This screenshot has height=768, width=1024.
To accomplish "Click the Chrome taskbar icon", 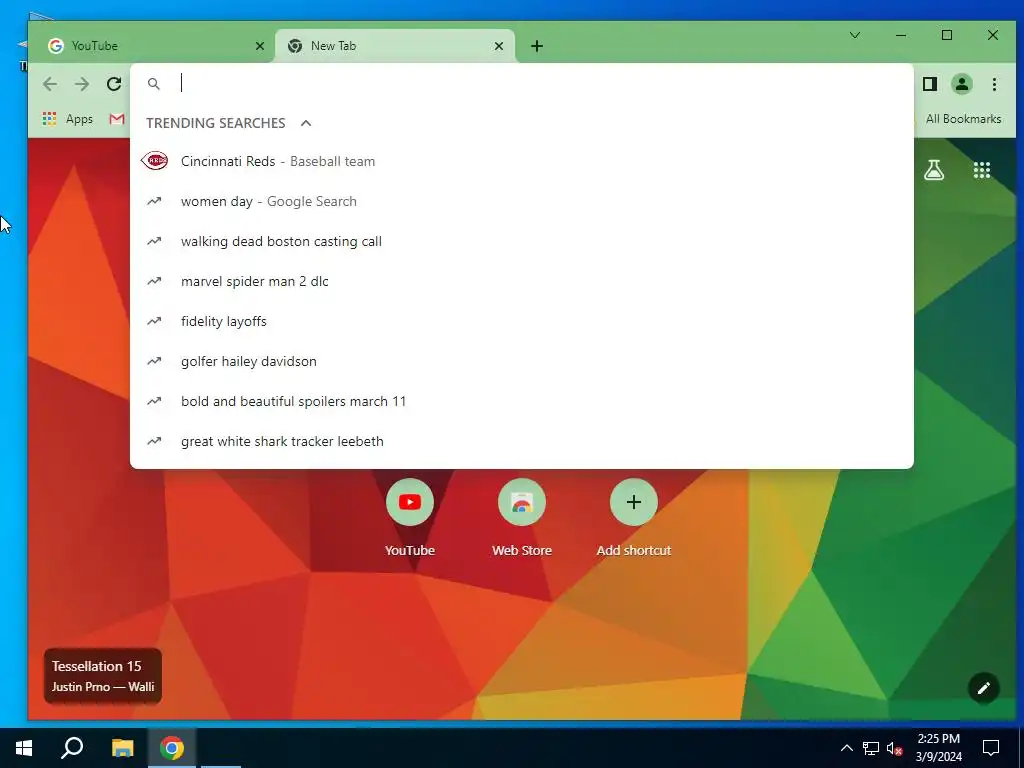I will [x=172, y=748].
